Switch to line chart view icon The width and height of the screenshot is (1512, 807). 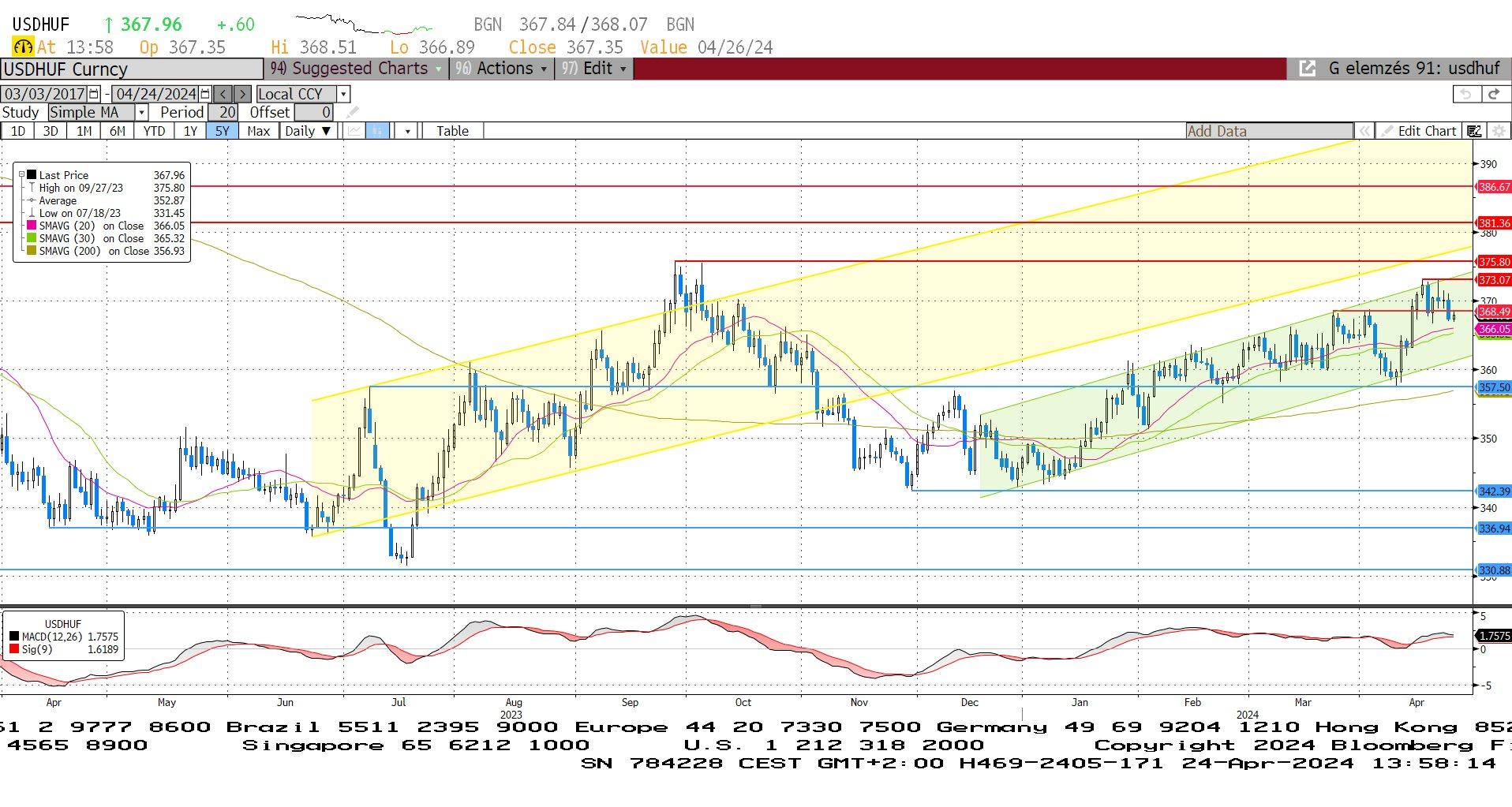pos(355,131)
